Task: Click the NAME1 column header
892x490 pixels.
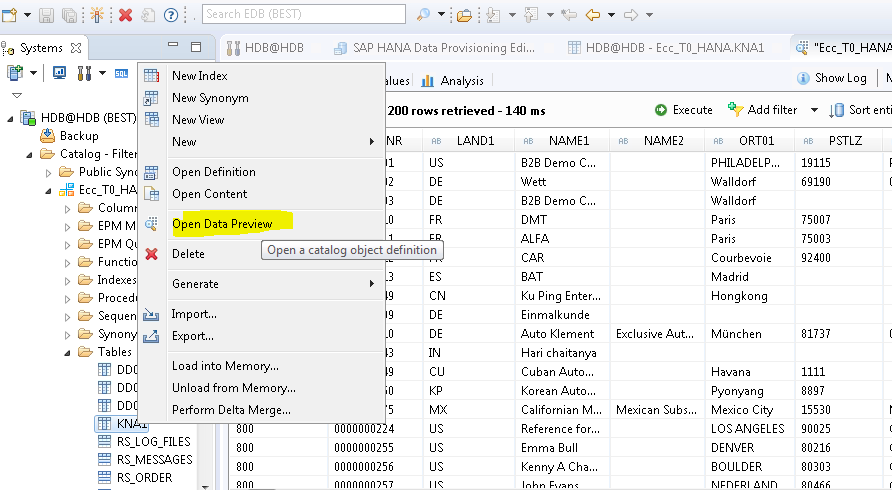Action: pos(561,141)
